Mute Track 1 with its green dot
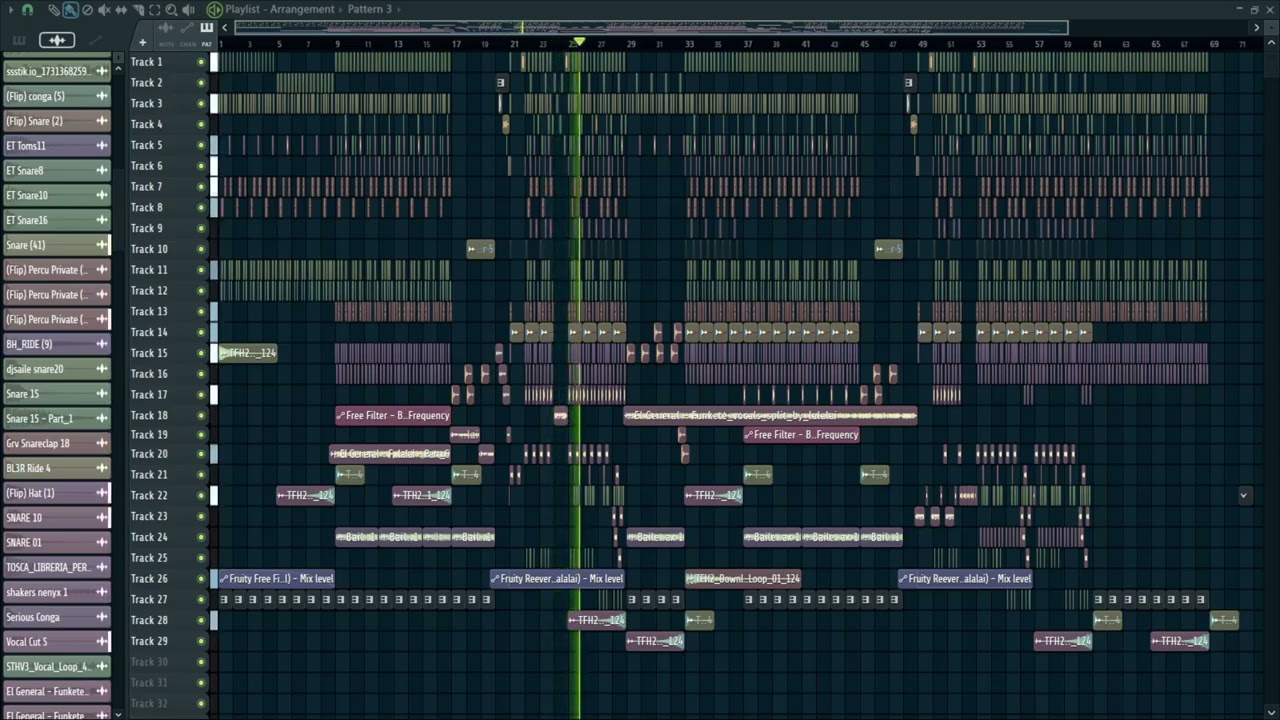Screen dimensions: 1280x720 pyautogui.click(x=201, y=62)
